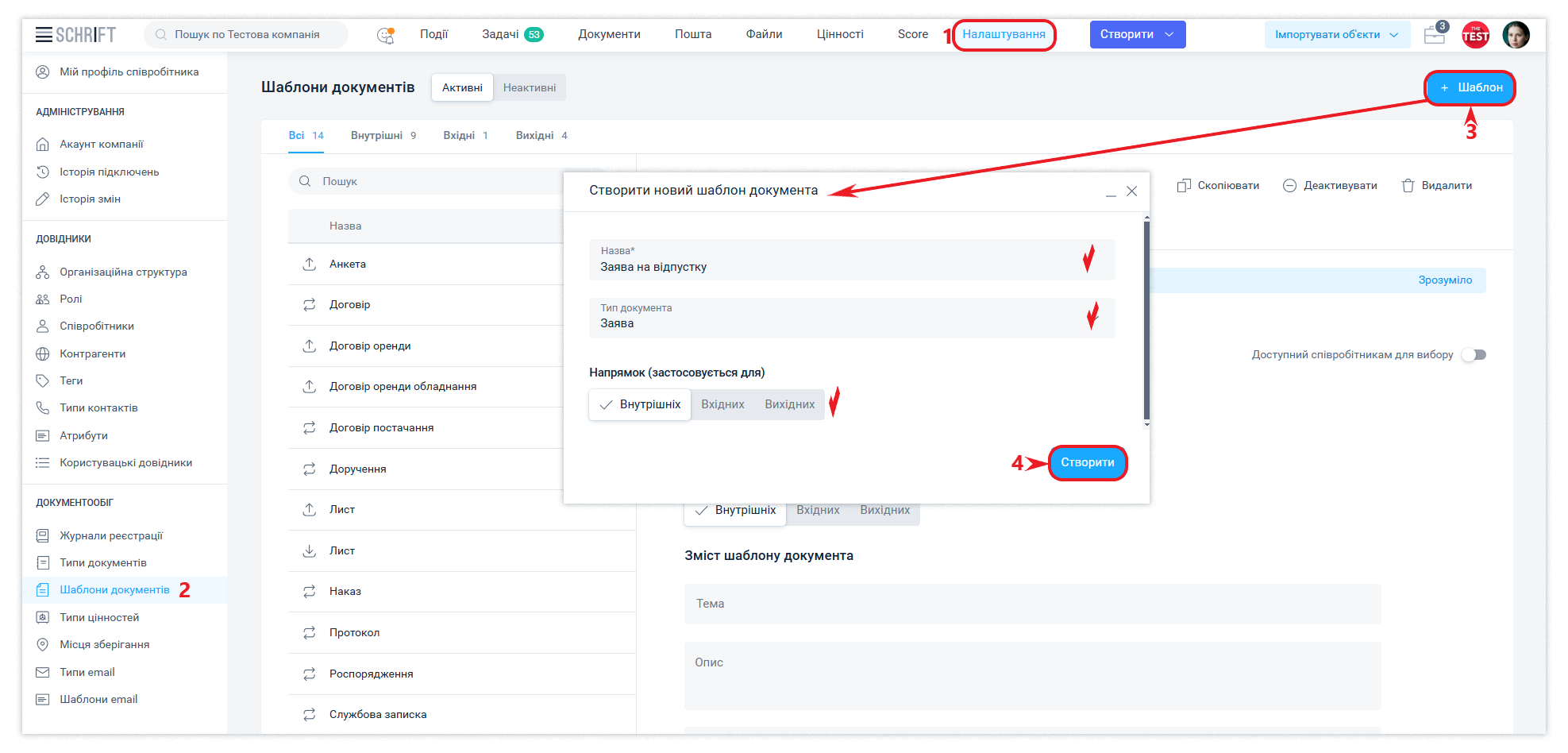Open the user avatar profile photo
This screenshot has width=1568, height=753.
(x=1516, y=35)
